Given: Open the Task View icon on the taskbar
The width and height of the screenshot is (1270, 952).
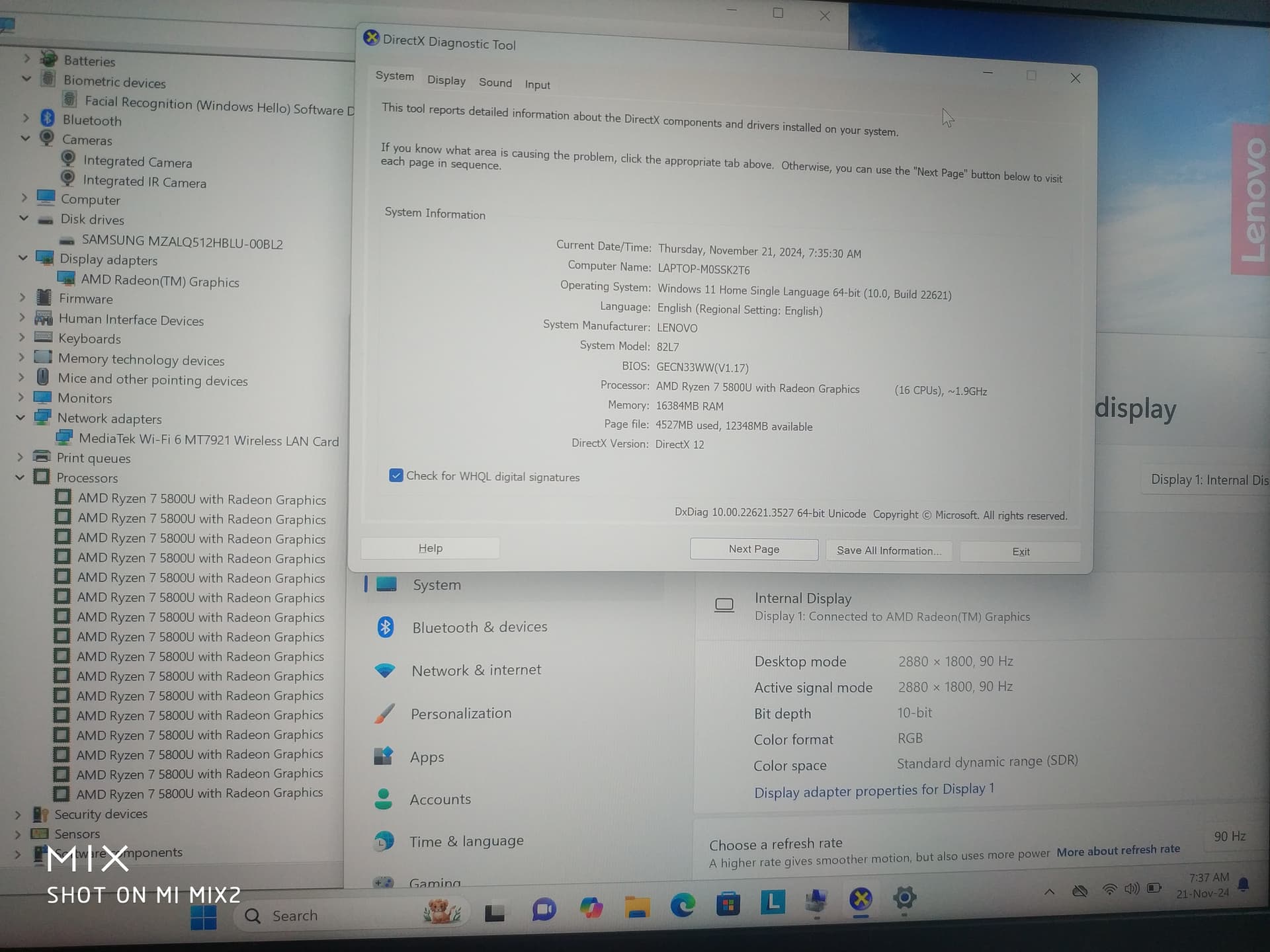Looking at the screenshot, I should [494, 913].
